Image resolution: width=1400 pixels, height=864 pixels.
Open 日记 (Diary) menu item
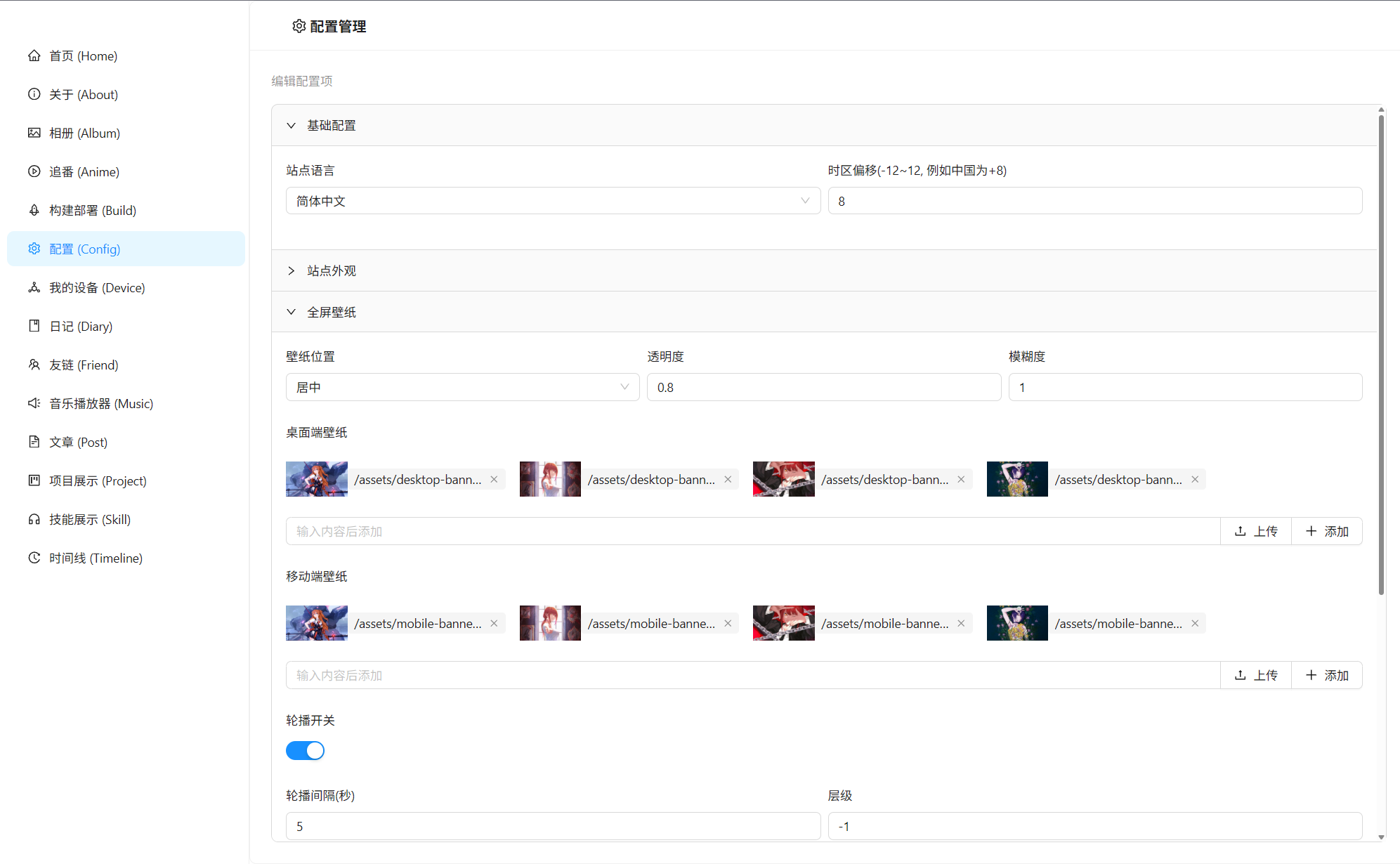(x=126, y=326)
